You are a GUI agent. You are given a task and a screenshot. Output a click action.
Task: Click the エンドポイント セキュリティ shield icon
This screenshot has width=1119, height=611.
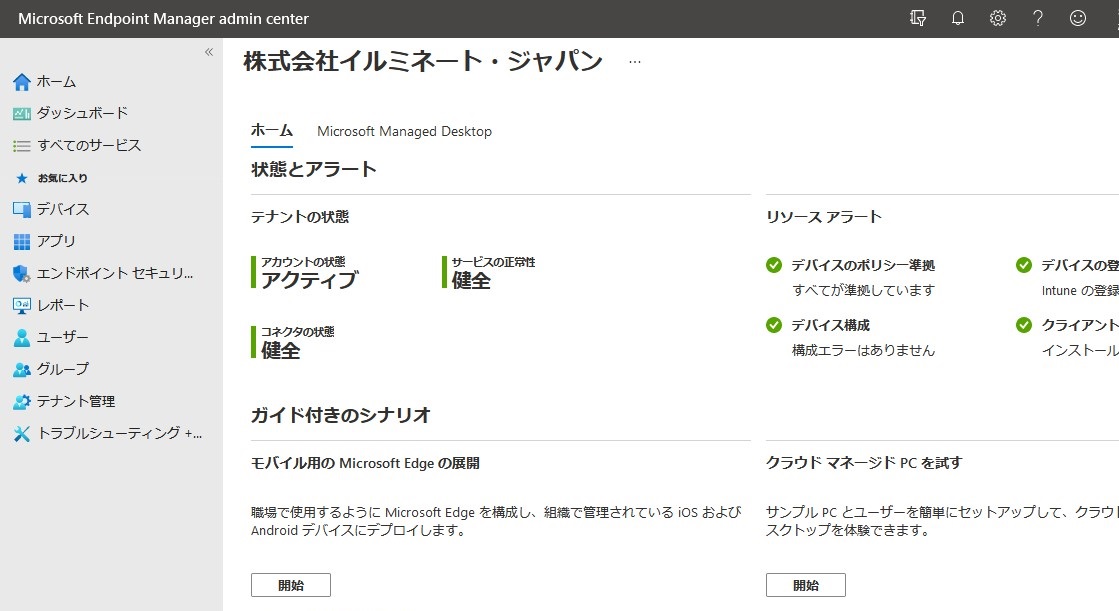pyautogui.click(x=22, y=273)
